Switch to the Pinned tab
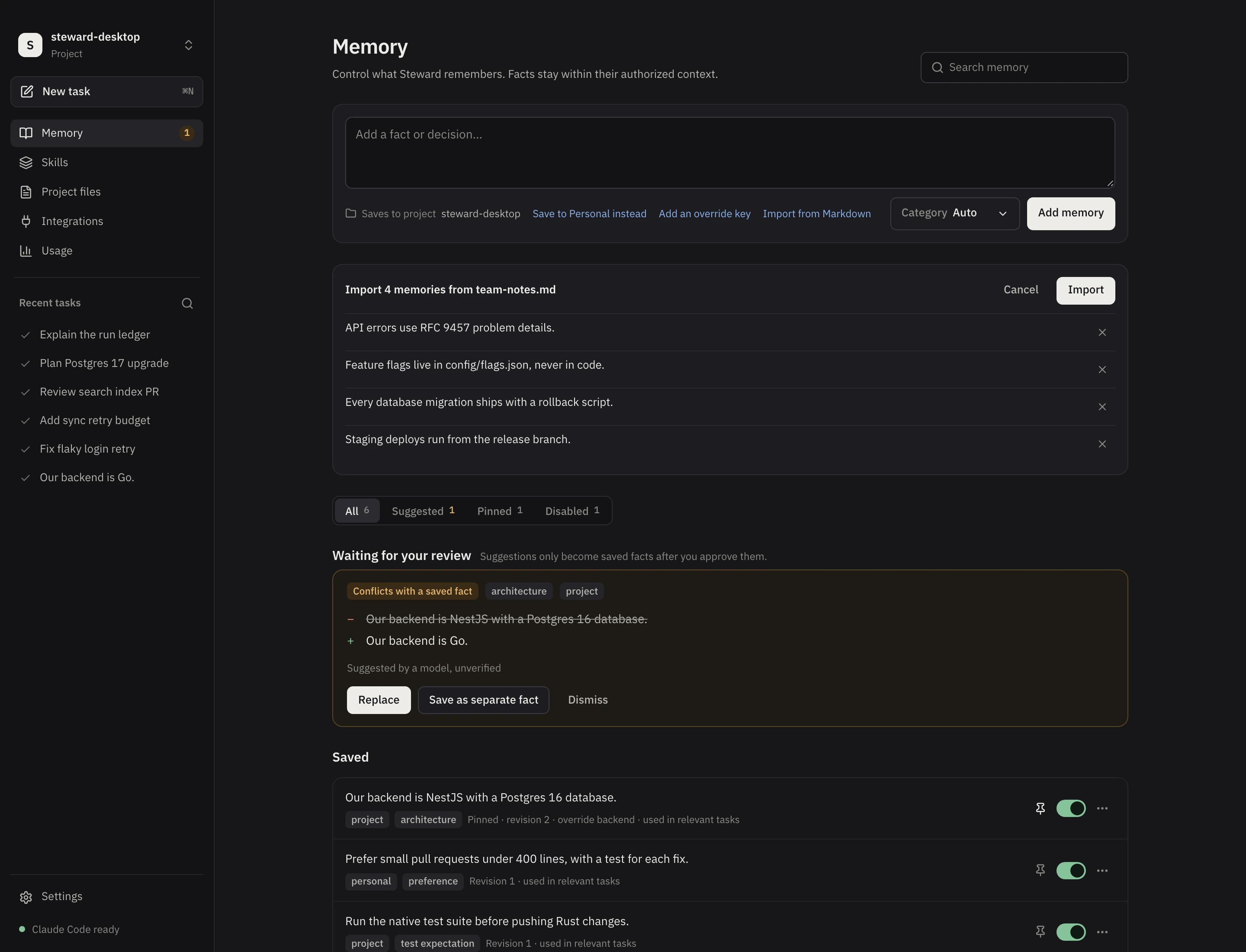This screenshot has height=952, width=1246. (x=499, y=511)
